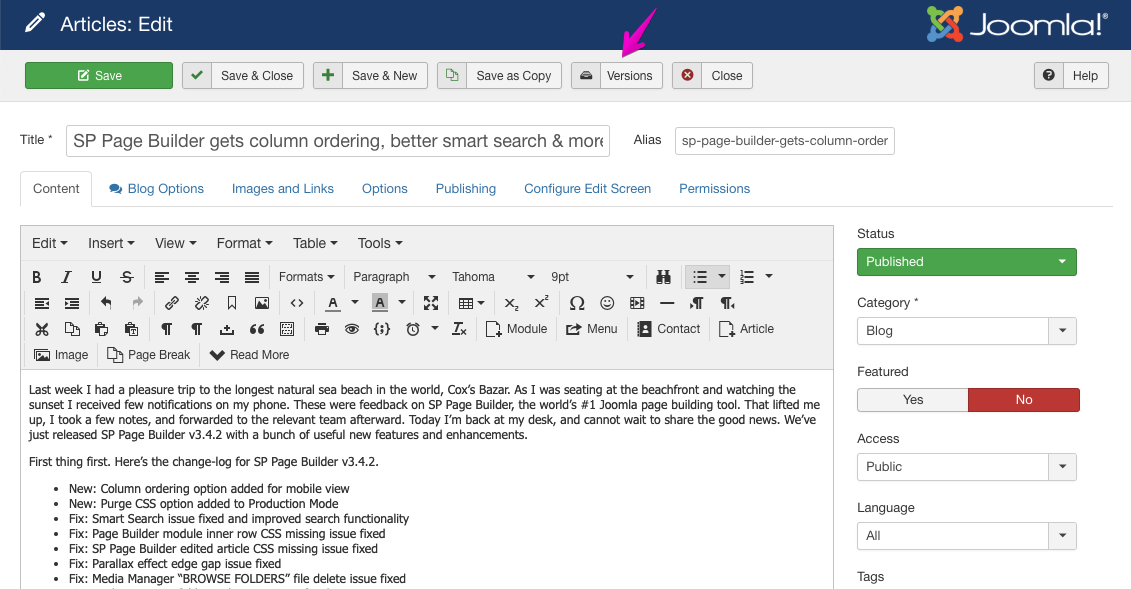Insert an emoticon using smiley icon

(607, 303)
